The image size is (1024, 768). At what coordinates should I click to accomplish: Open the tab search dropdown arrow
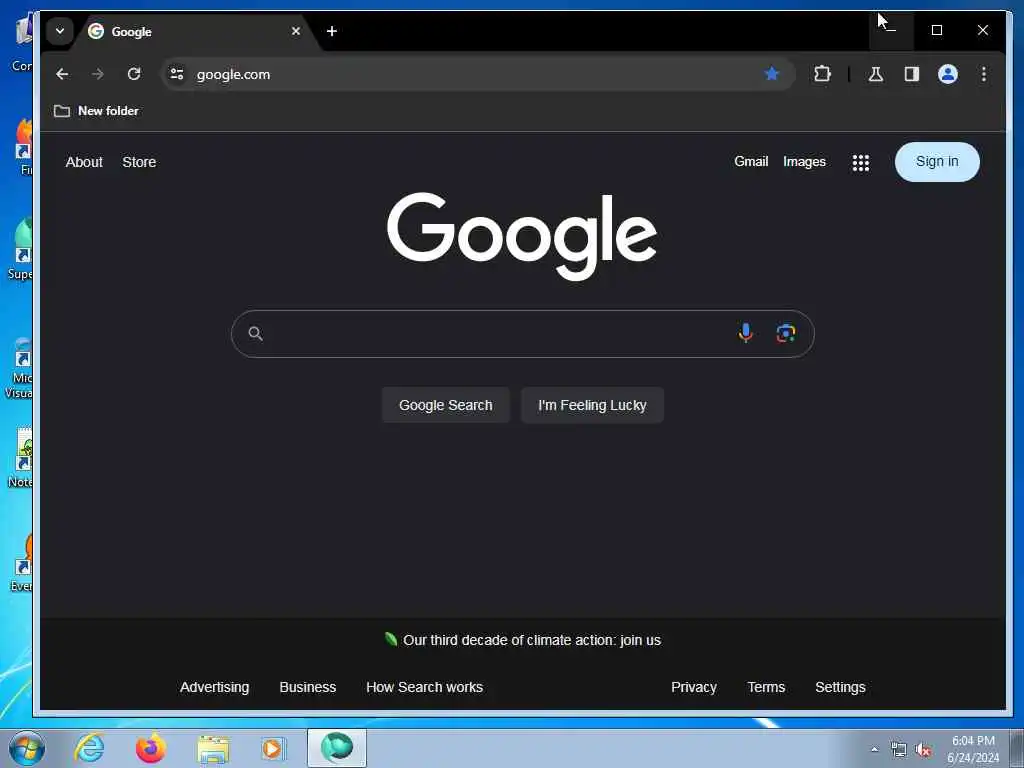click(59, 31)
